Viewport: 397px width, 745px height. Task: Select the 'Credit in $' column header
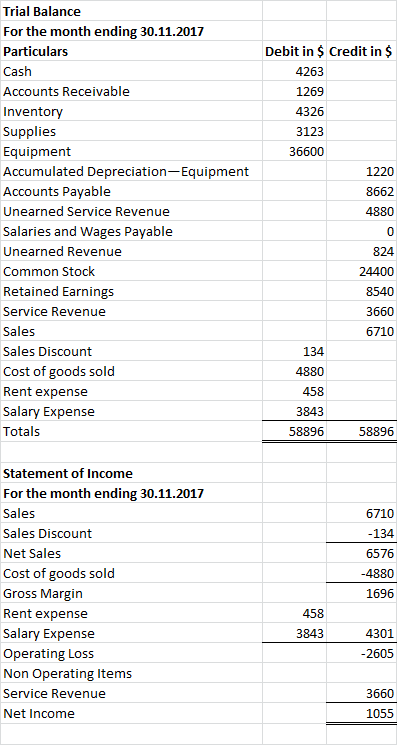tap(361, 51)
